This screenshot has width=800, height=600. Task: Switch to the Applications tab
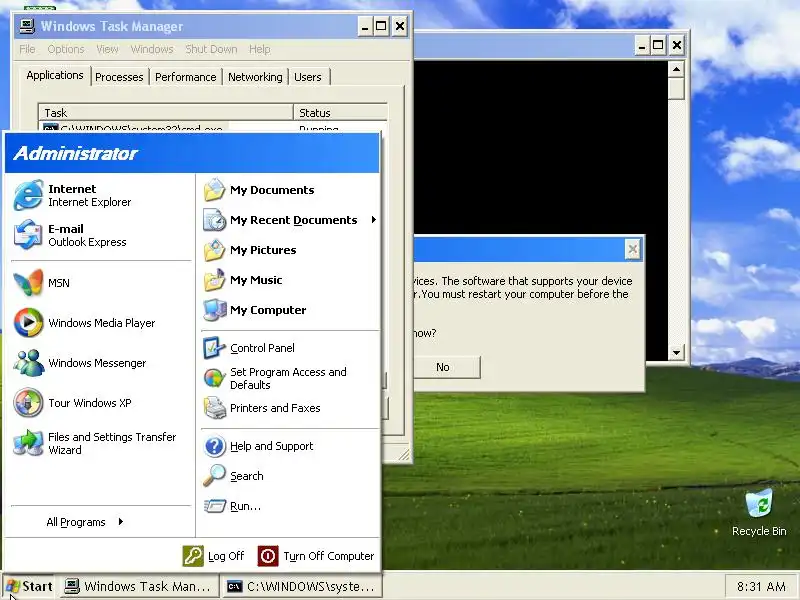coord(55,76)
